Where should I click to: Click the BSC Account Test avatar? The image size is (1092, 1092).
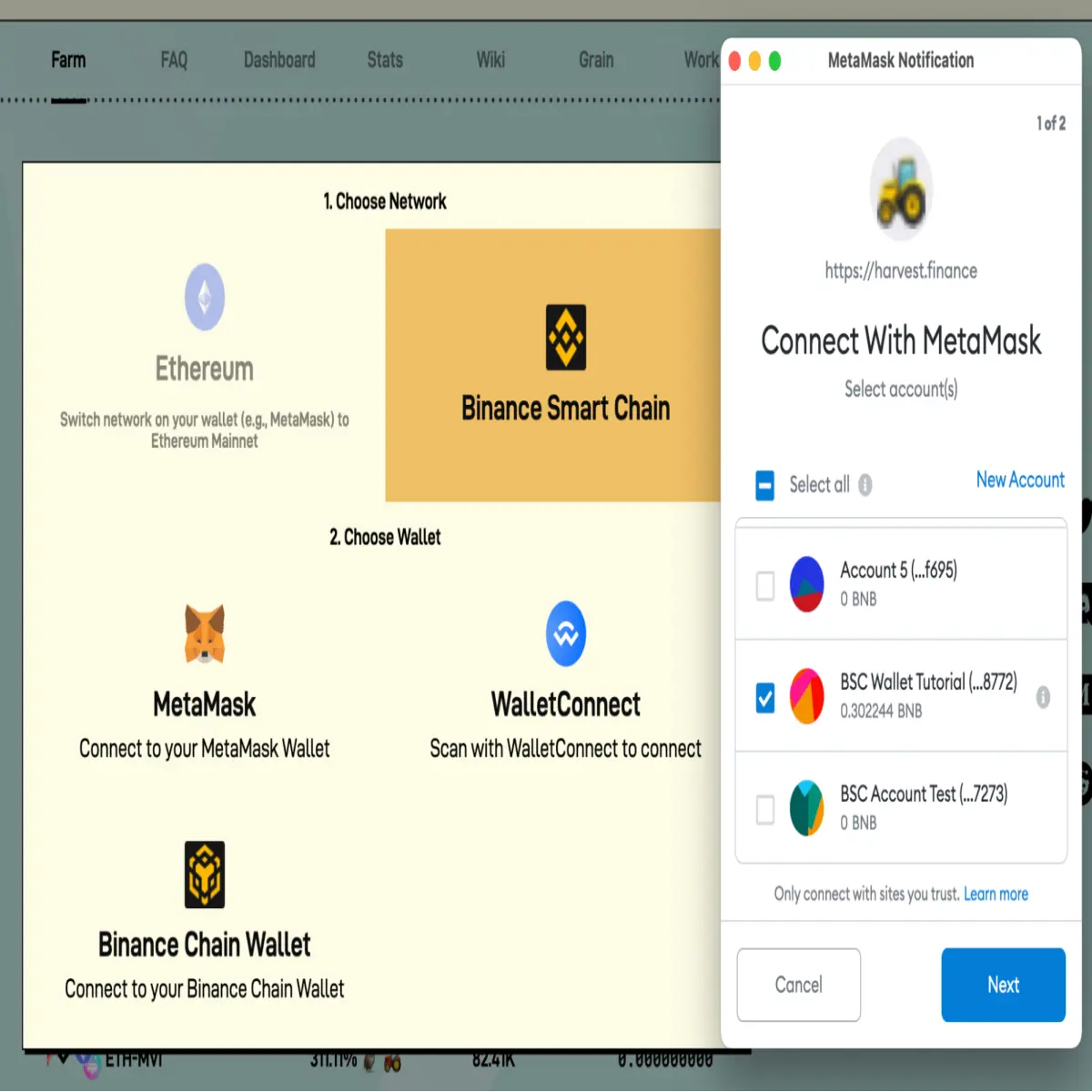[x=807, y=808]
